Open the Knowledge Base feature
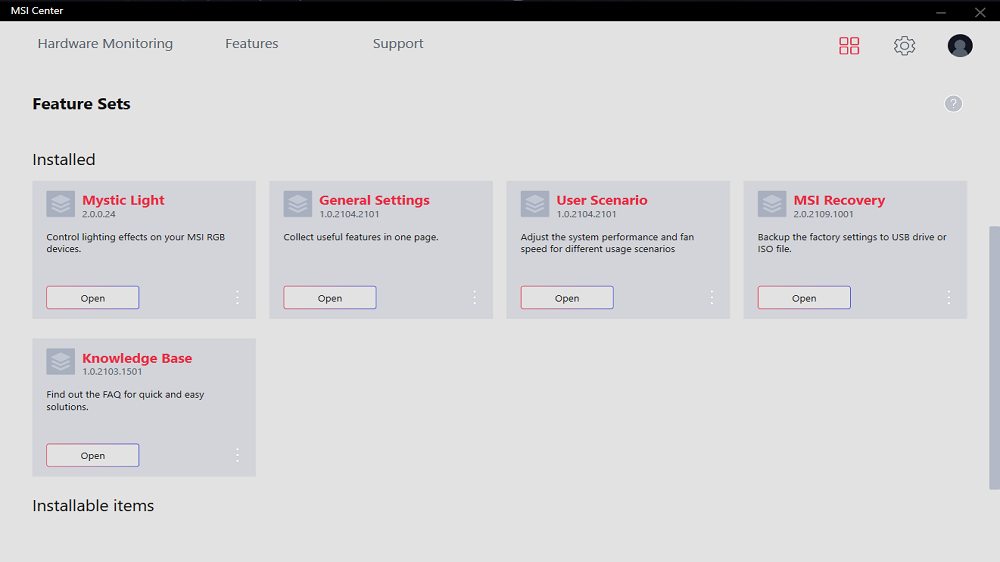Image resolution: width=1000 pixels, height=562 pixels. 92,455
